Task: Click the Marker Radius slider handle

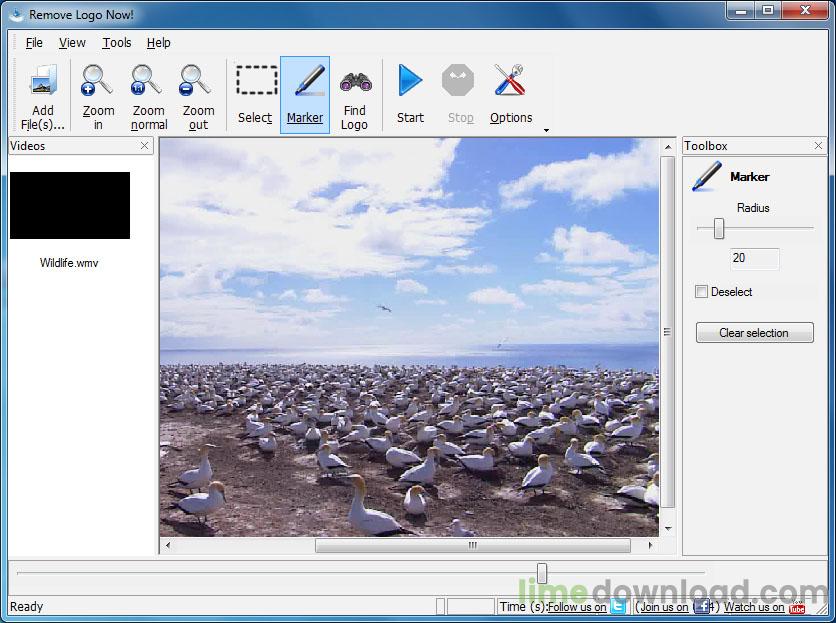Action: pyautogui.click(x=718, y=229)
